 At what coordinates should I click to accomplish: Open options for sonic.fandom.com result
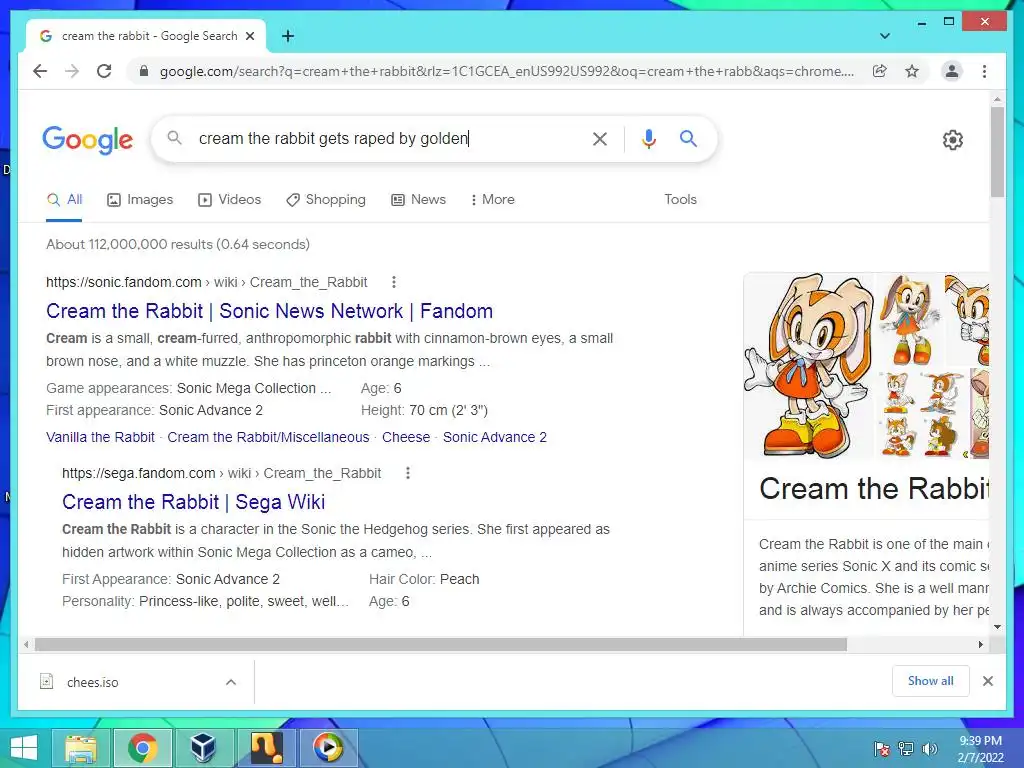tap(393, 282)
